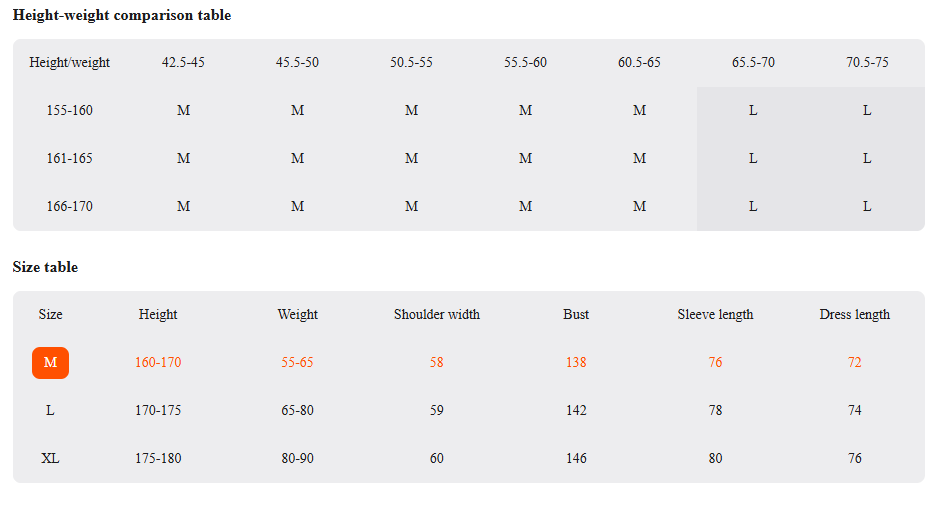
Task: Click the orange 160-170 height value
Action: click(158, 362)
